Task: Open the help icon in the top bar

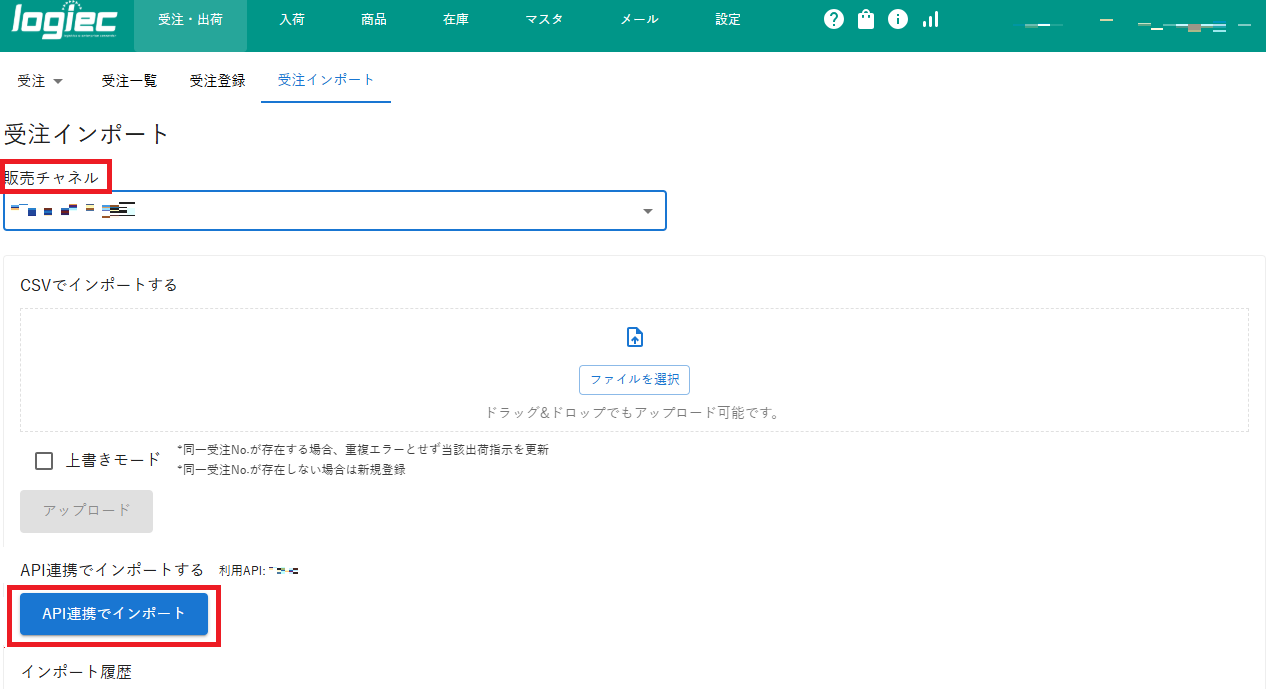Action: (x=833, y=18)
